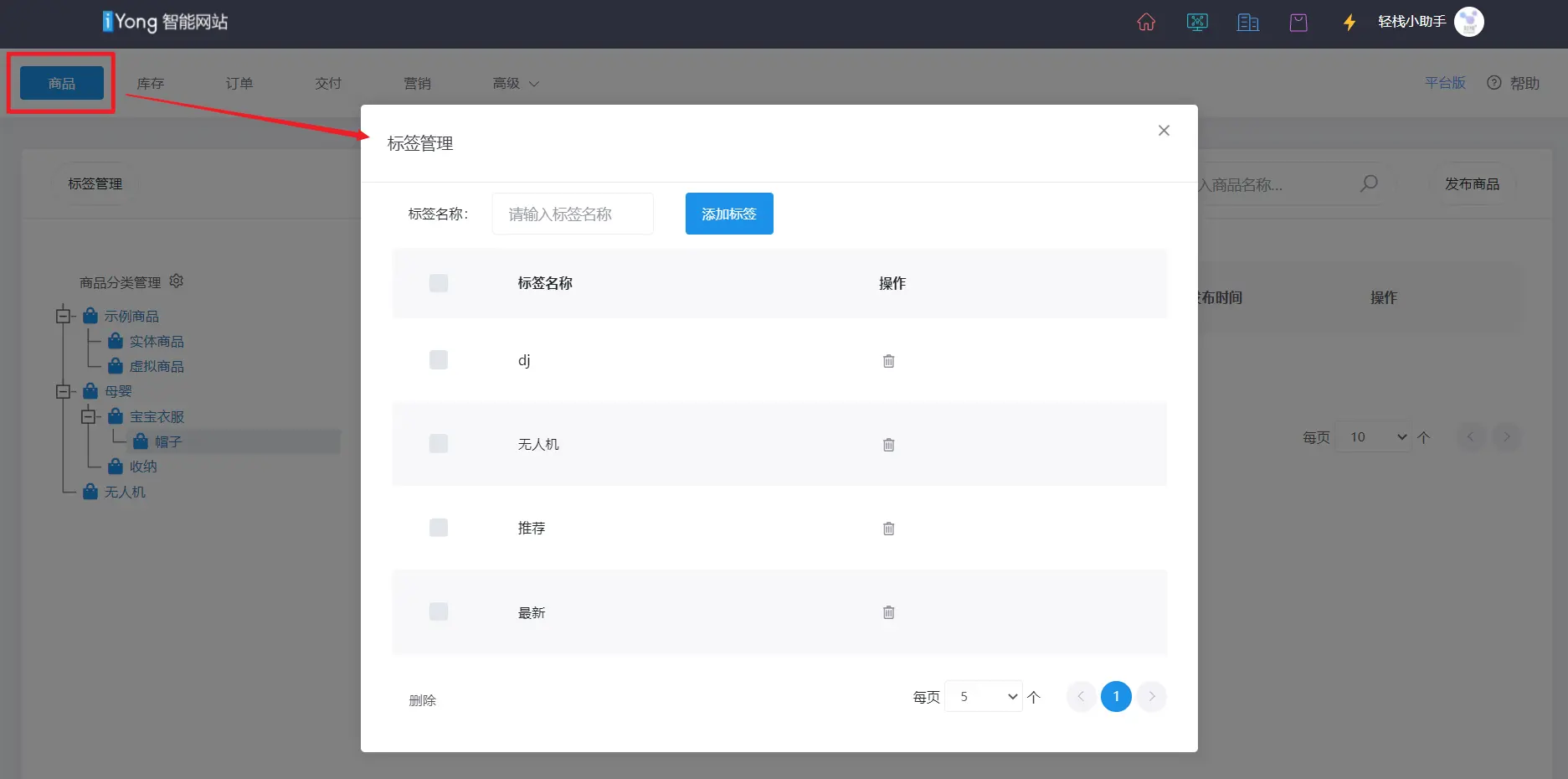The image size is (1568, 779).
Task: Click trash icon beside 最新 tag
Action: pyautogui.click(x=888, y=612)
